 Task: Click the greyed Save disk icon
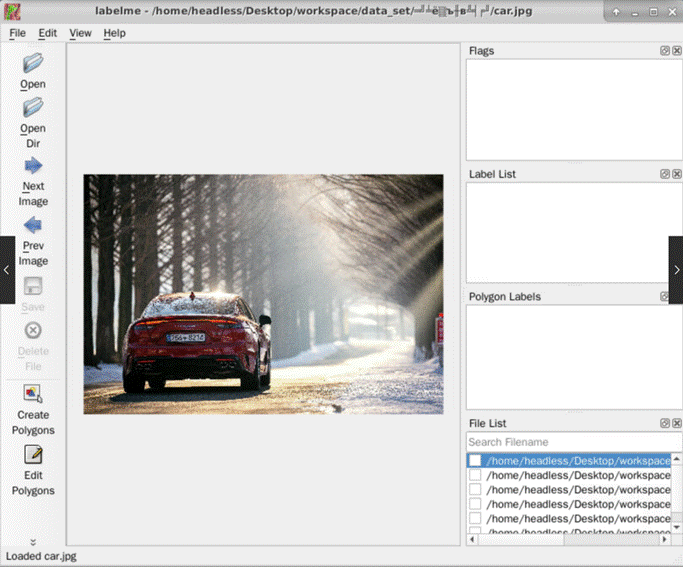(x=33, y=286)
